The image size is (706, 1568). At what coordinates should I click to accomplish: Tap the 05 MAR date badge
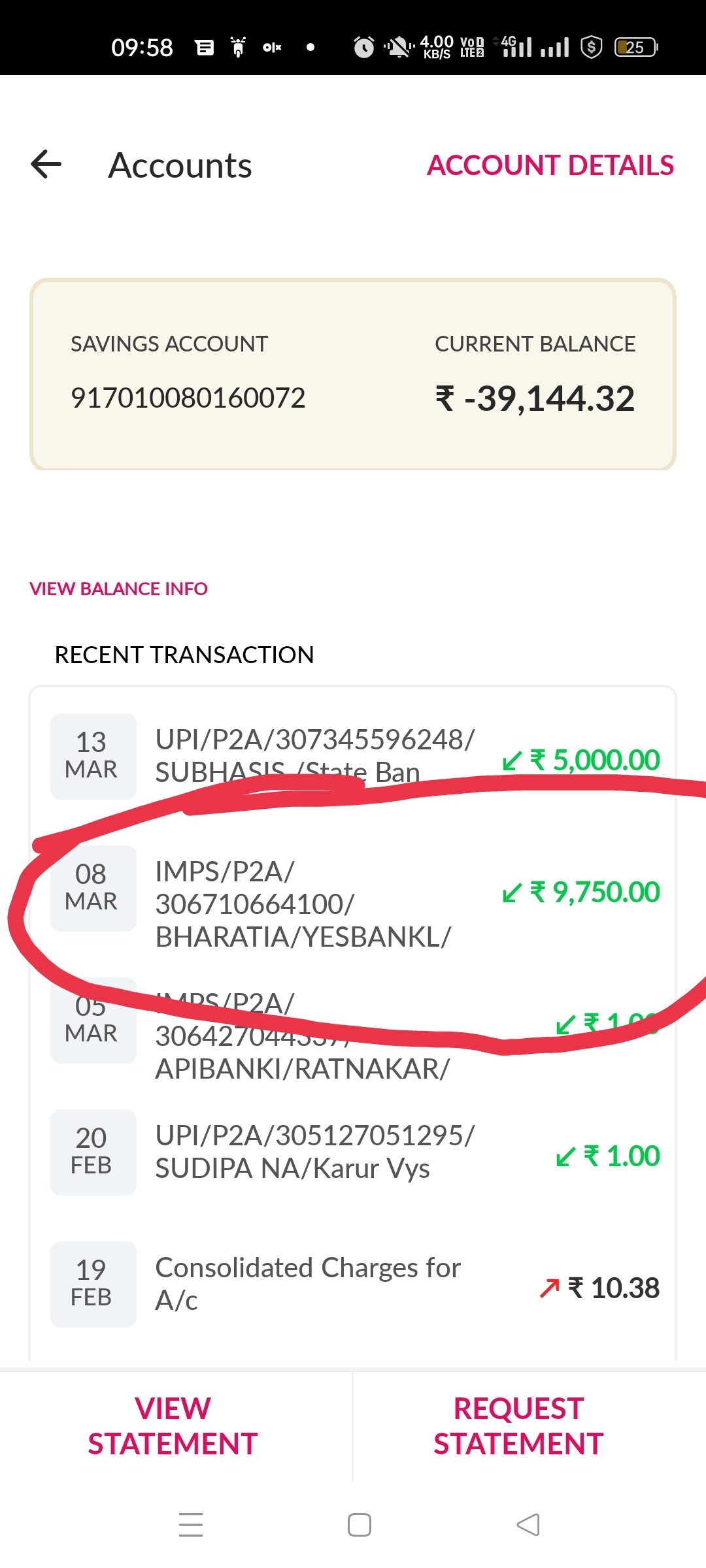point(93,1021)
